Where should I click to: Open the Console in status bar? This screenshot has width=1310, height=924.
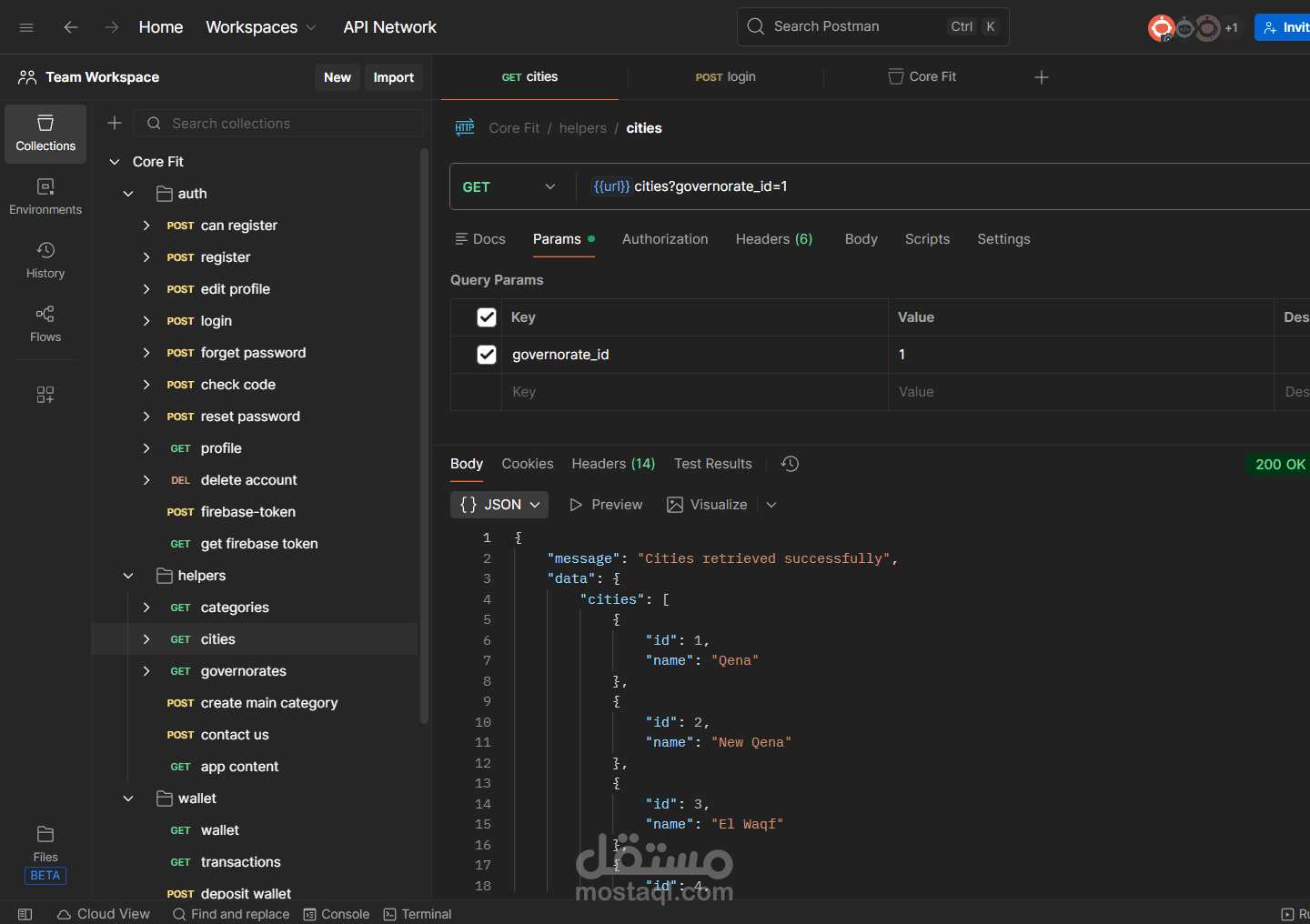[x=337, y=914]
